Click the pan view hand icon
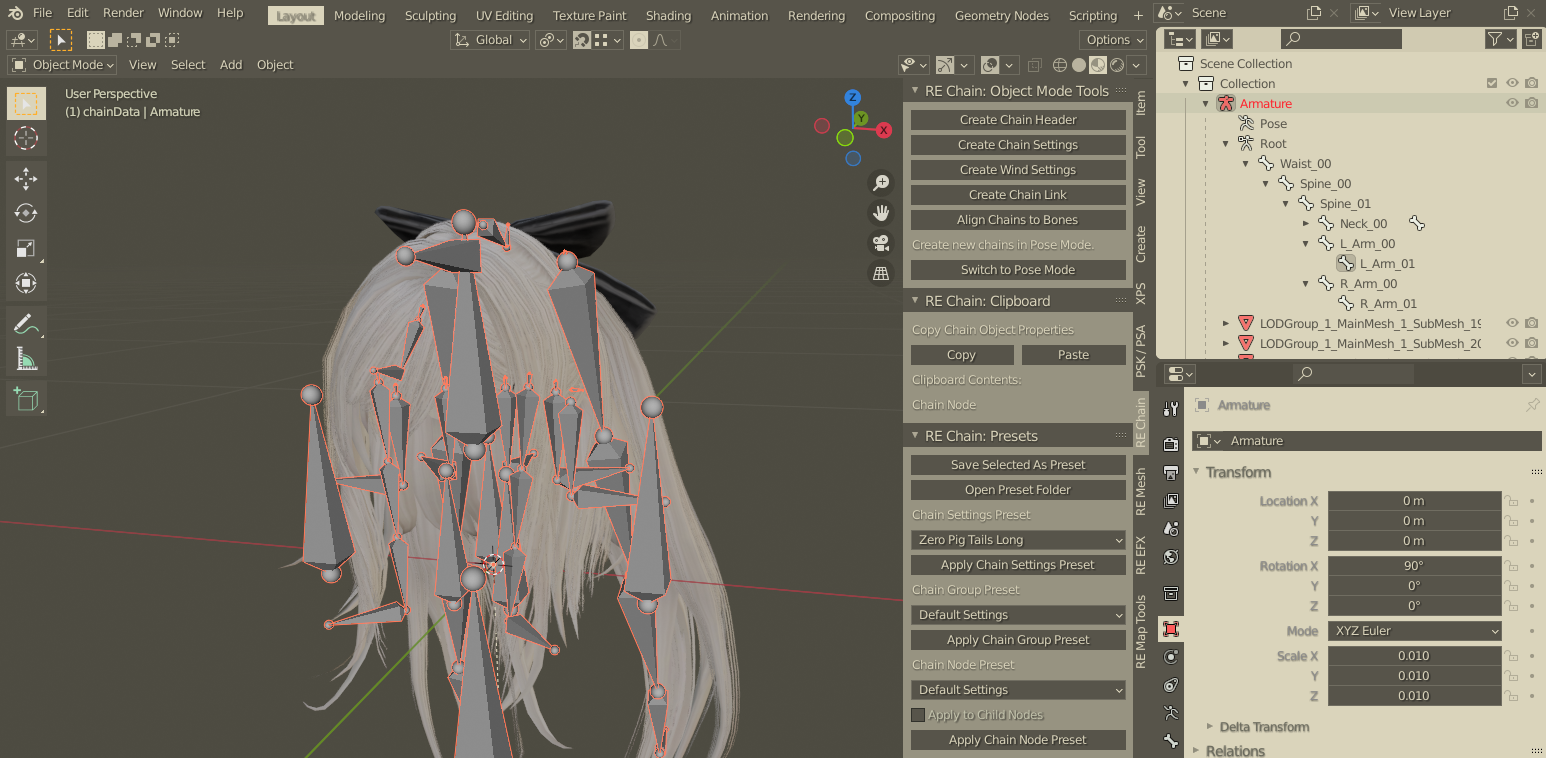Viewport: 1546px width, 758px height. coord(881,212)
